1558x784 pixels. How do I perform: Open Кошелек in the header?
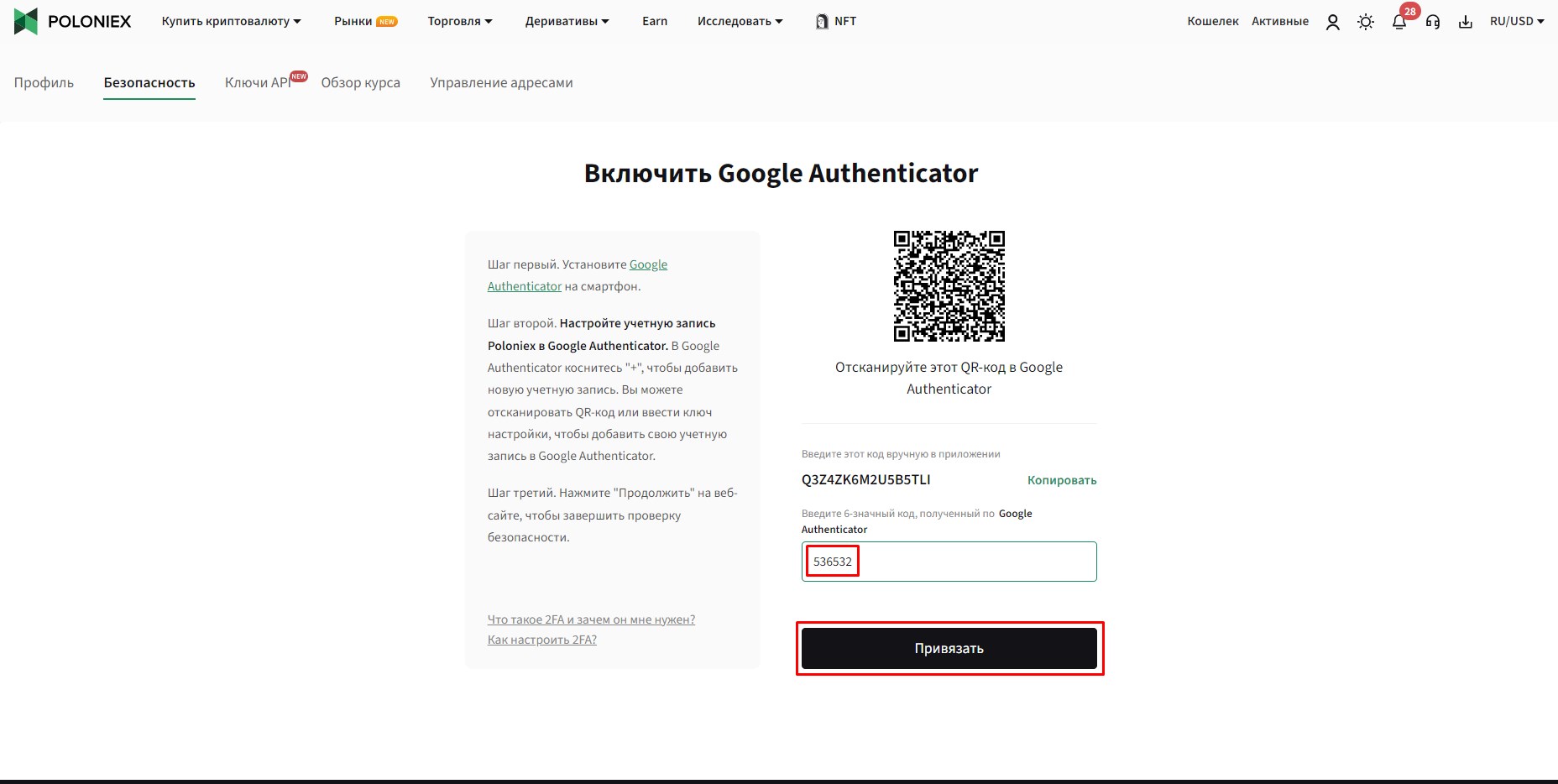(1213, 21)
